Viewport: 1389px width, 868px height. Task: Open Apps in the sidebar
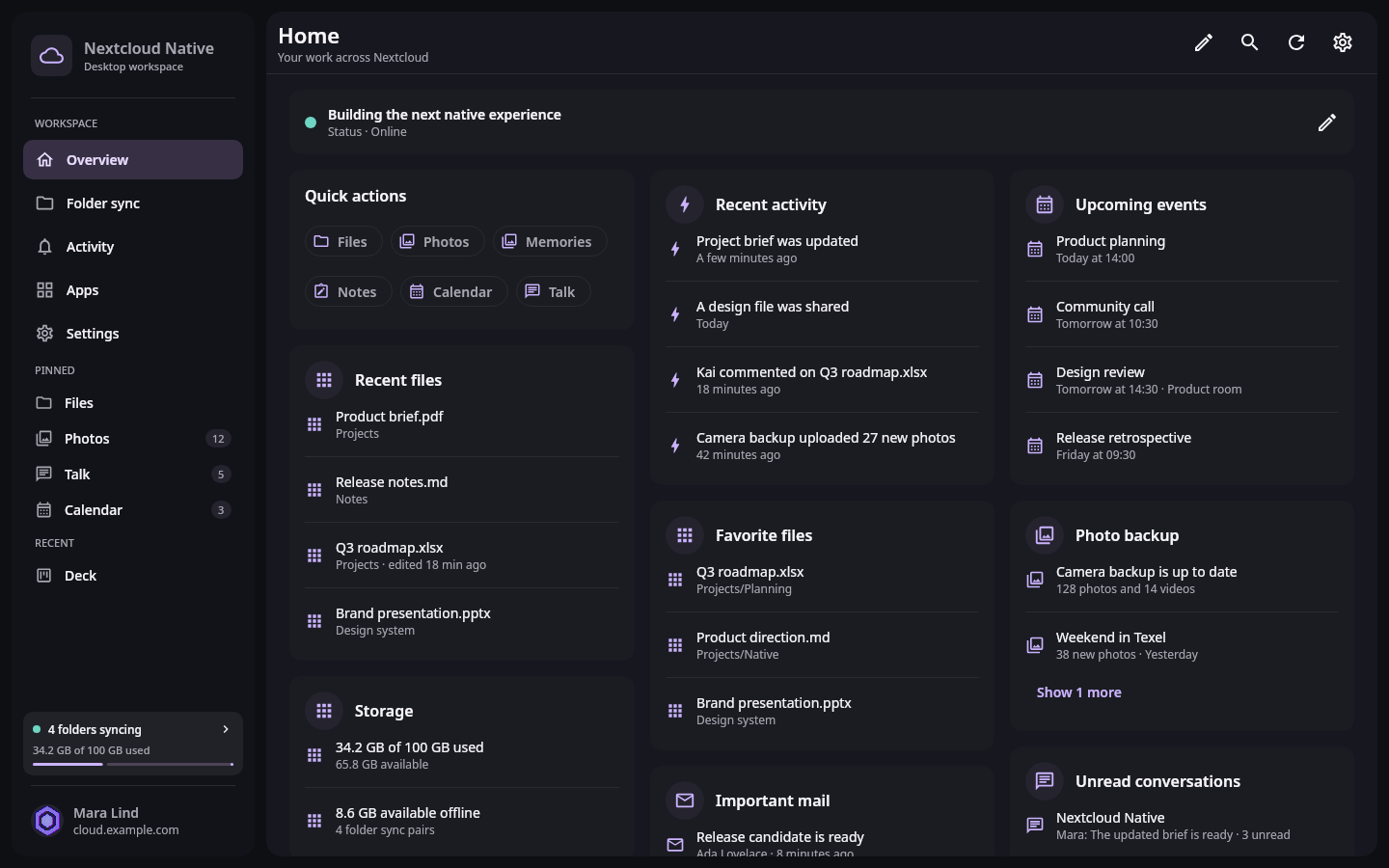133,290
